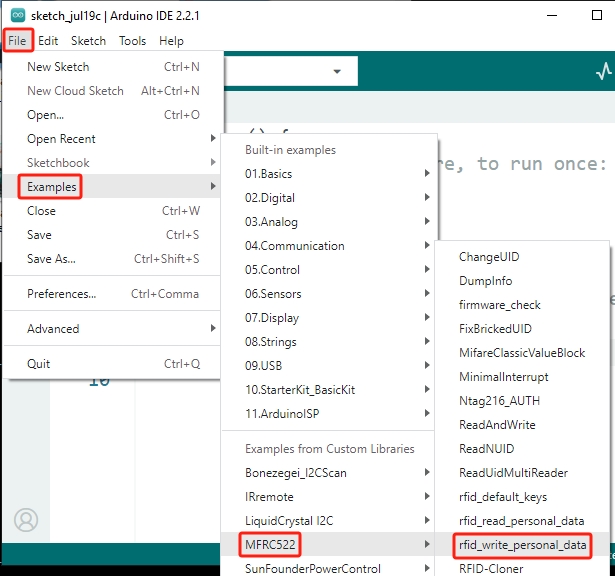The width and height of the screenshot is (615, 576).
Task: Expand IRremote library examples
Action: [x=329, y=497]
